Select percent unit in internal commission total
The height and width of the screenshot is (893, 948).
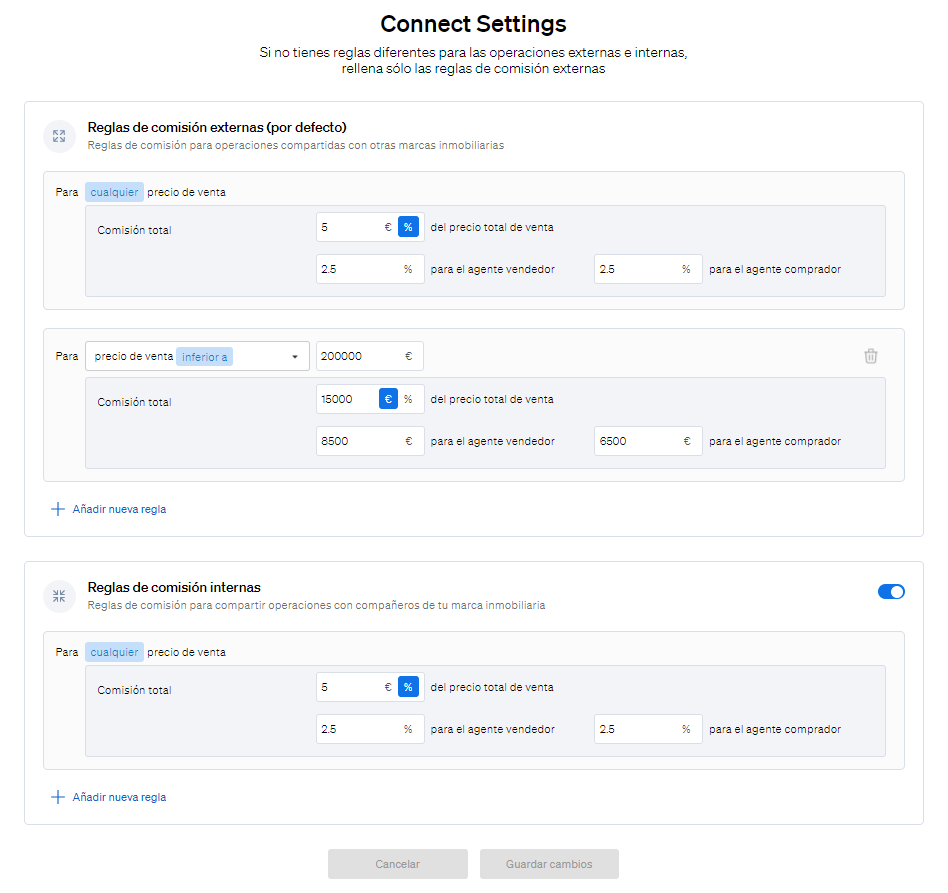(408, 687)
